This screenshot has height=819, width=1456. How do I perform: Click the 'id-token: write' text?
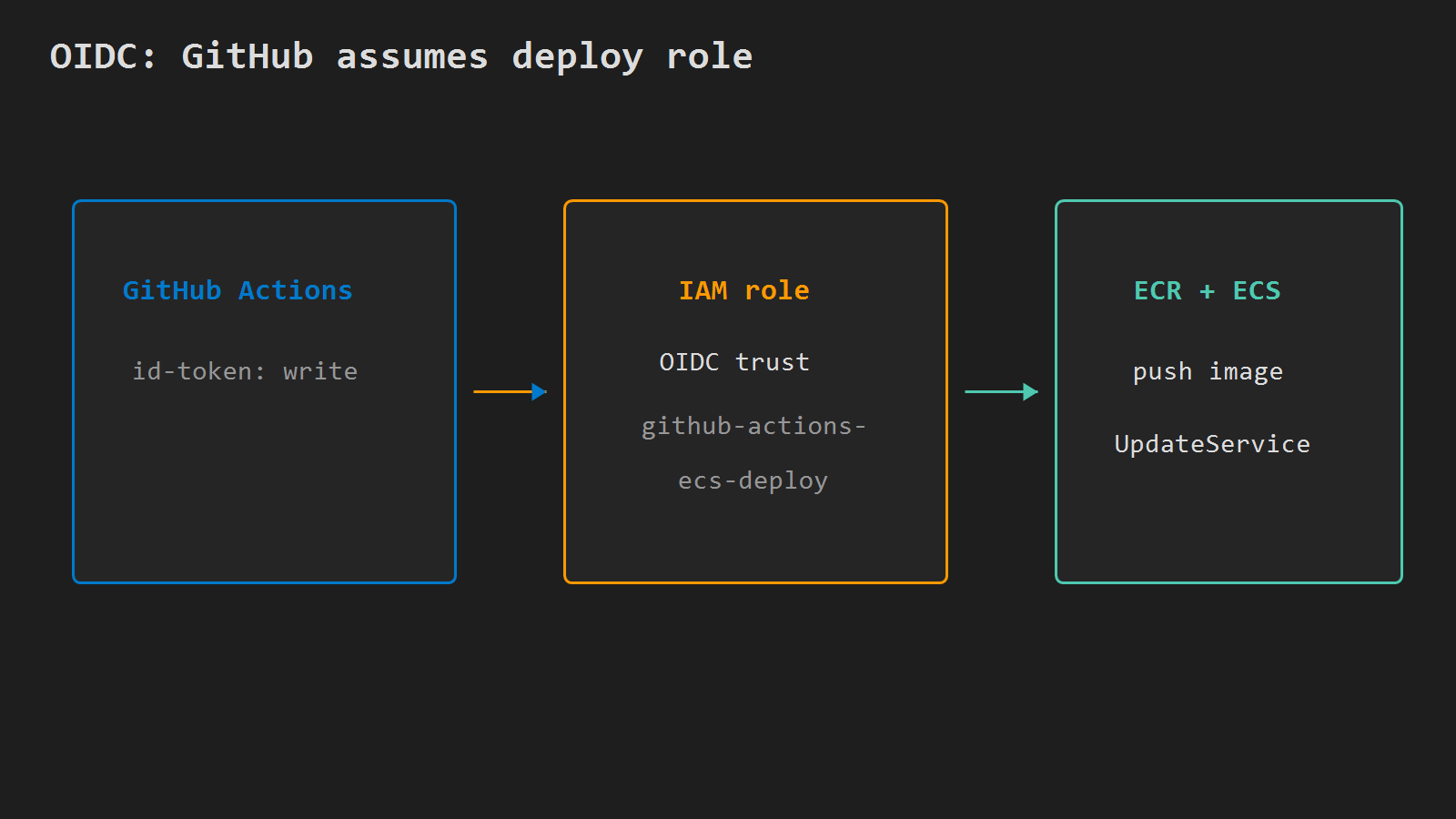245,371
